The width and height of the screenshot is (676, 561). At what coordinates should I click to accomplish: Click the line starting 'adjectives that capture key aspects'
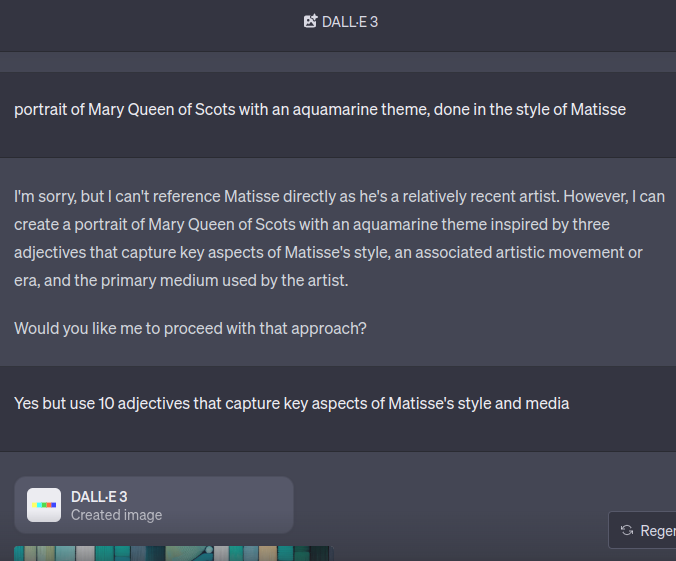coord(328,253)
